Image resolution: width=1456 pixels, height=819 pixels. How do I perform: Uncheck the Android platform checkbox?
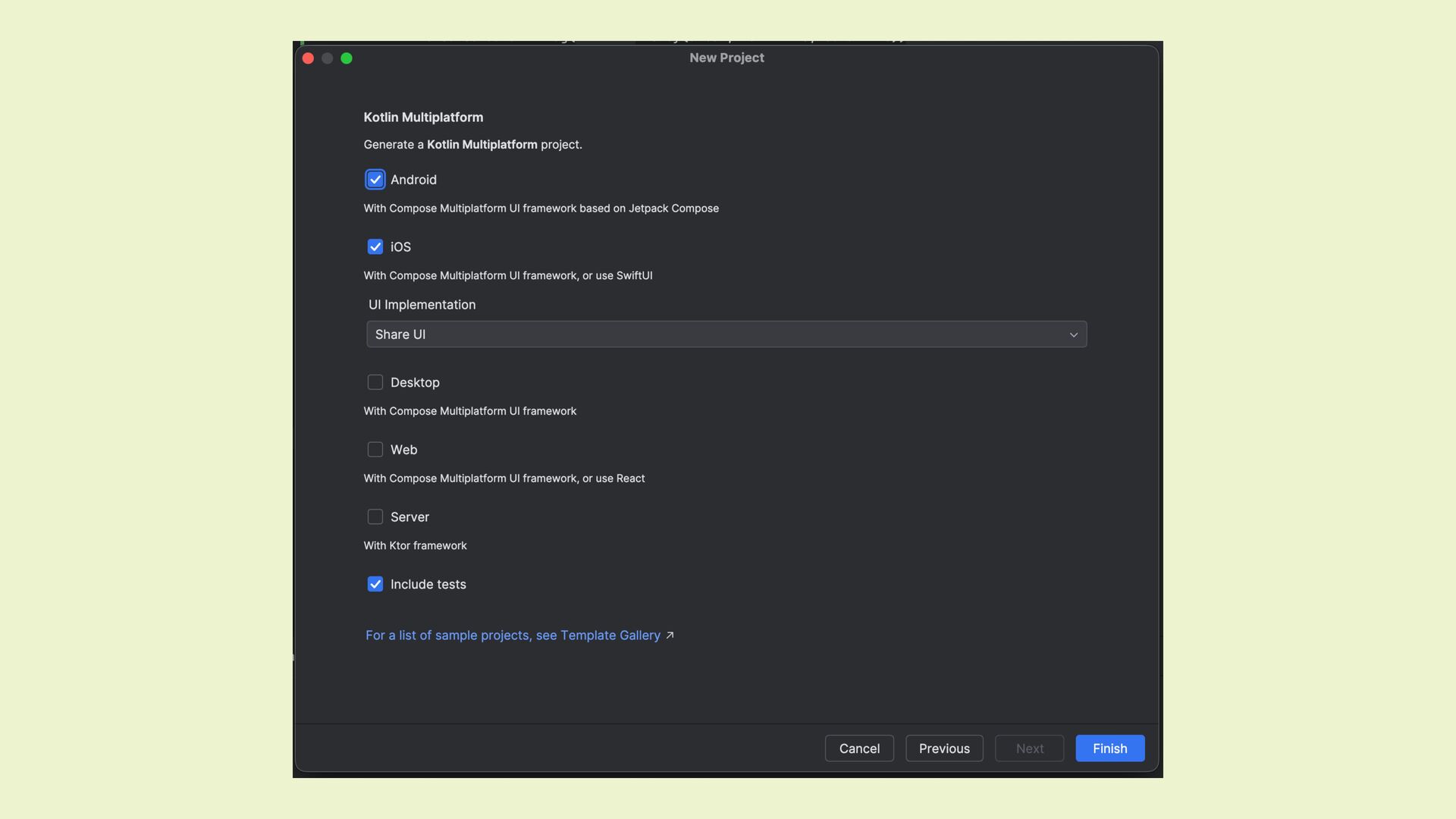375,180
